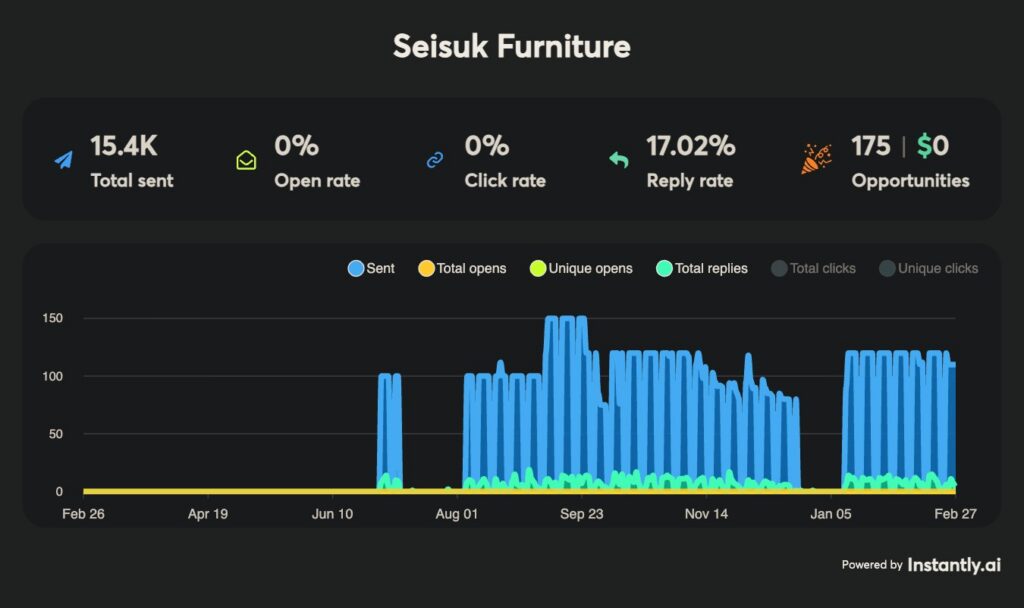Toggle the Sent series in legend

(x=371, y=268)
